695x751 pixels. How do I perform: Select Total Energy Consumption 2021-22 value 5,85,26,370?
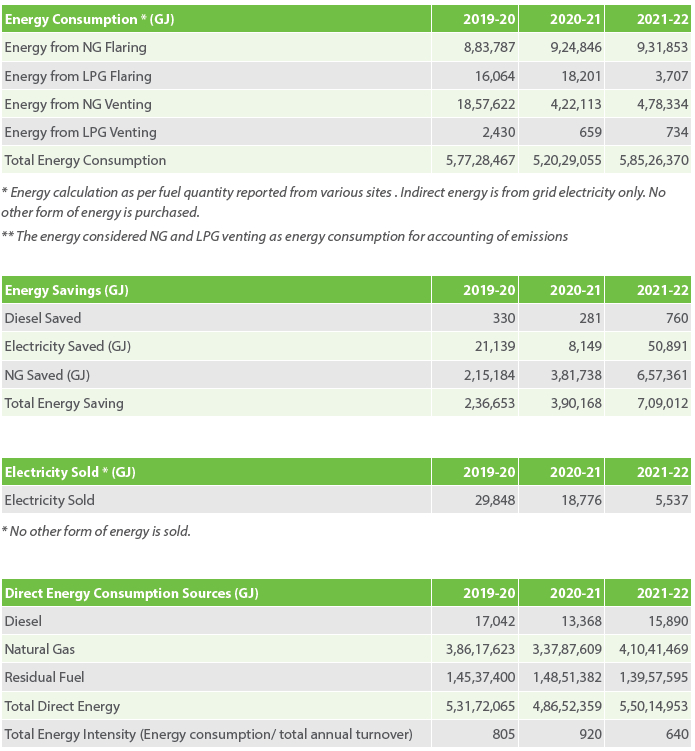654,160
